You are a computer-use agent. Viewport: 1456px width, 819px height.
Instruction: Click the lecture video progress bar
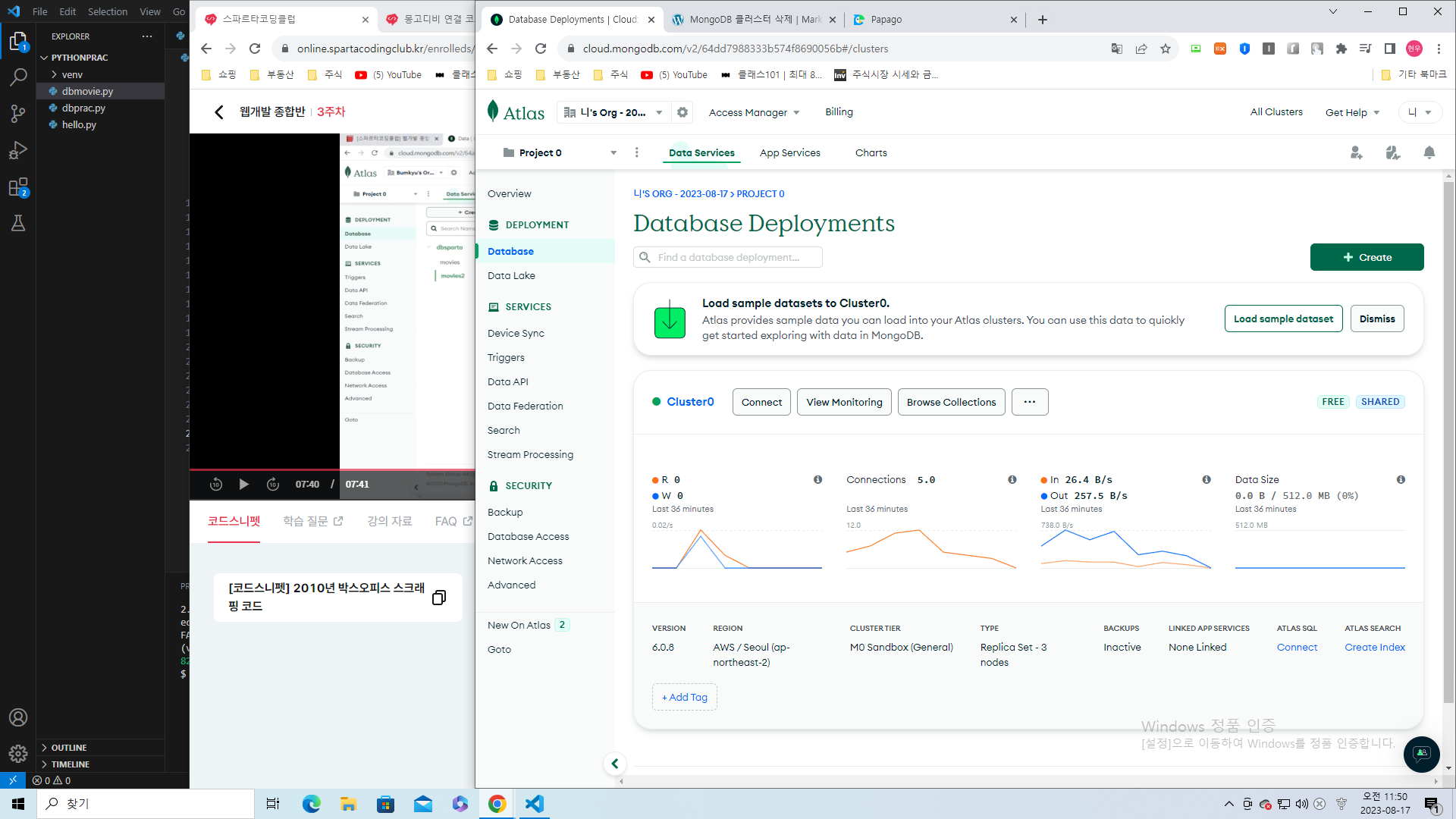click(x=332, y=469)
